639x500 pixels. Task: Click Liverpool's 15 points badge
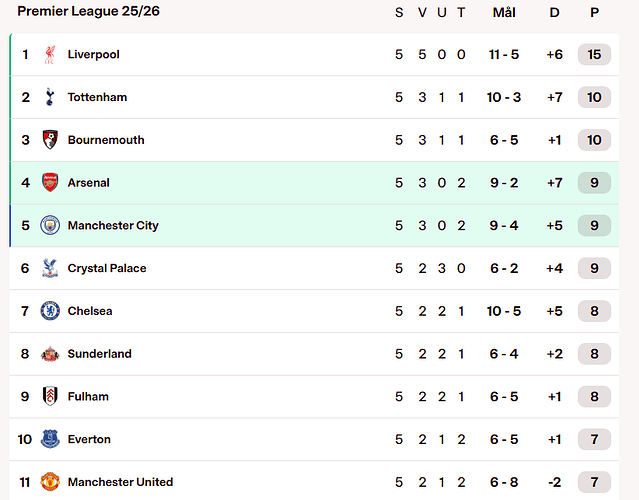coord(594,55)
